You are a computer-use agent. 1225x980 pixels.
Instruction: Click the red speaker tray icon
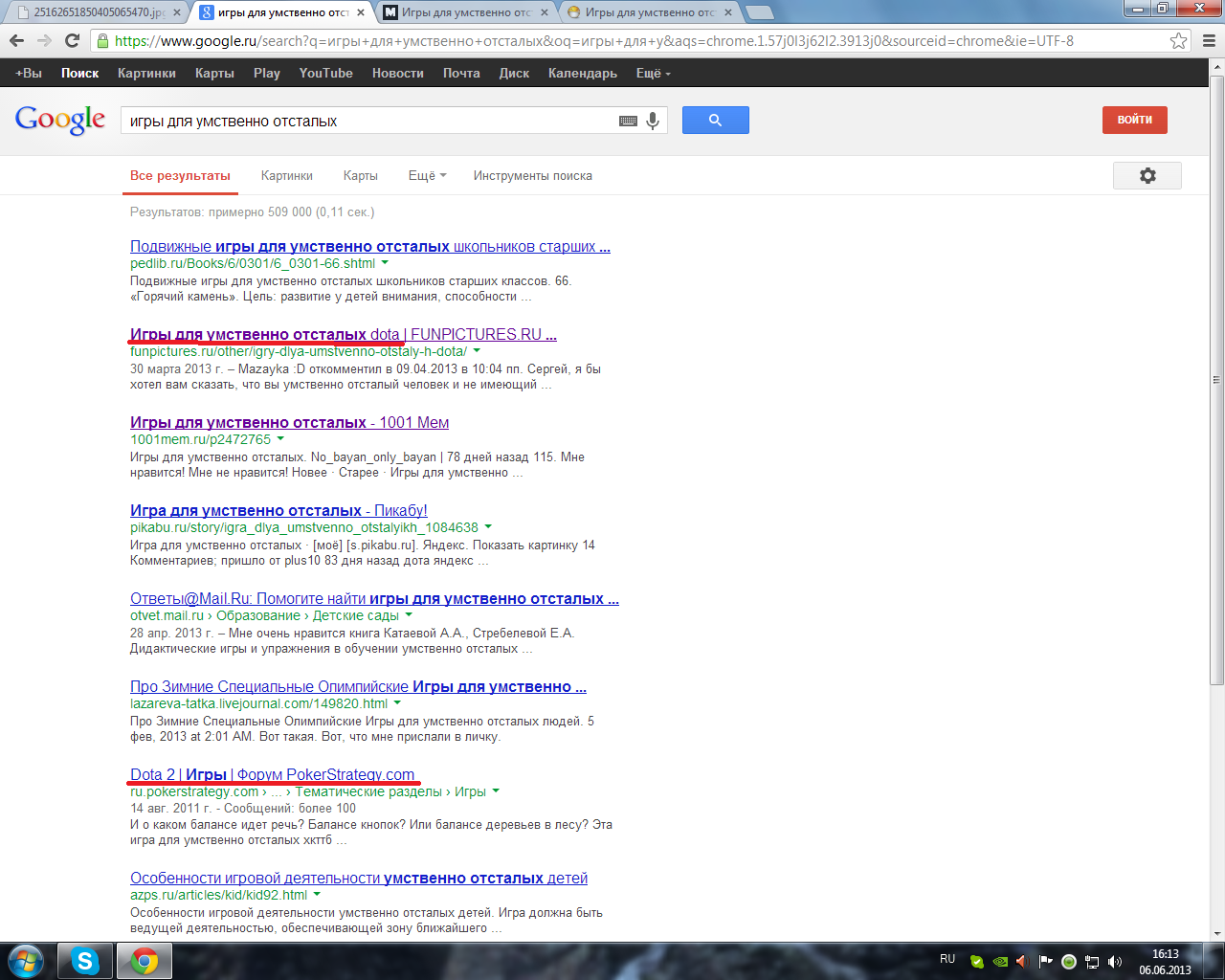pyautogui.click(x=1021, y=962)
